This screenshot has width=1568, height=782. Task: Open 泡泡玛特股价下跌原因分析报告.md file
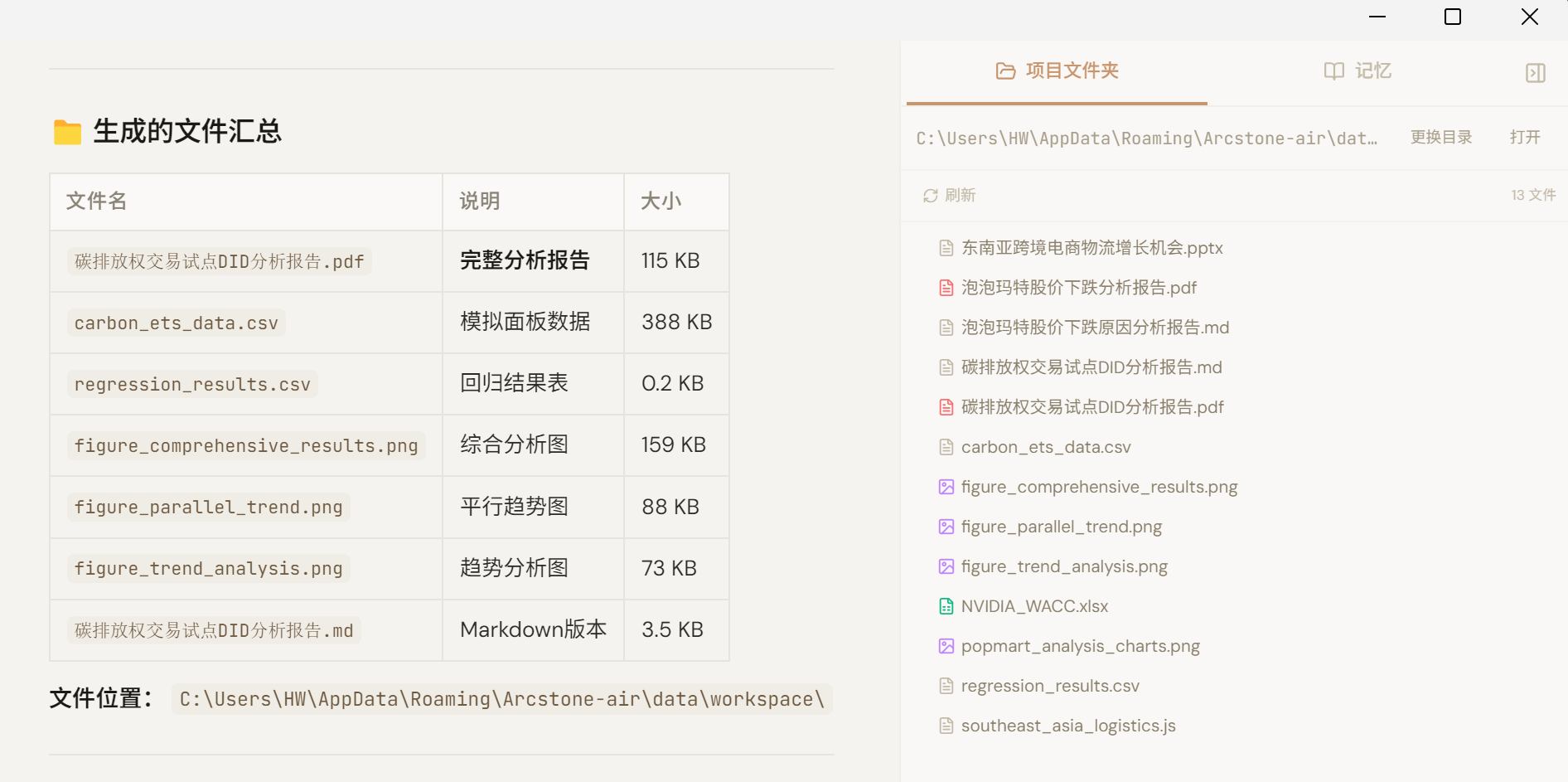(1094, 328)
